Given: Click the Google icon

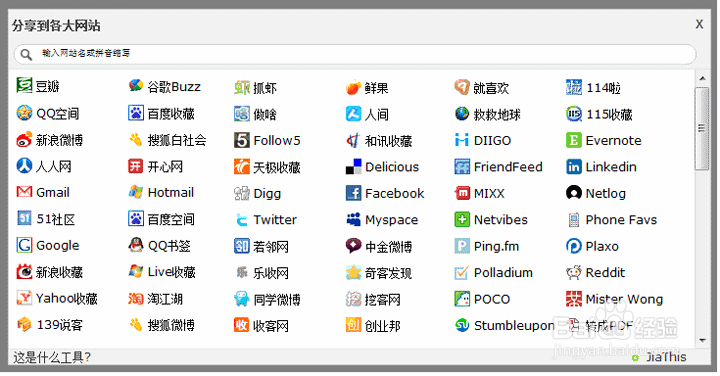Looking at the screenshot, I should 24,245.
